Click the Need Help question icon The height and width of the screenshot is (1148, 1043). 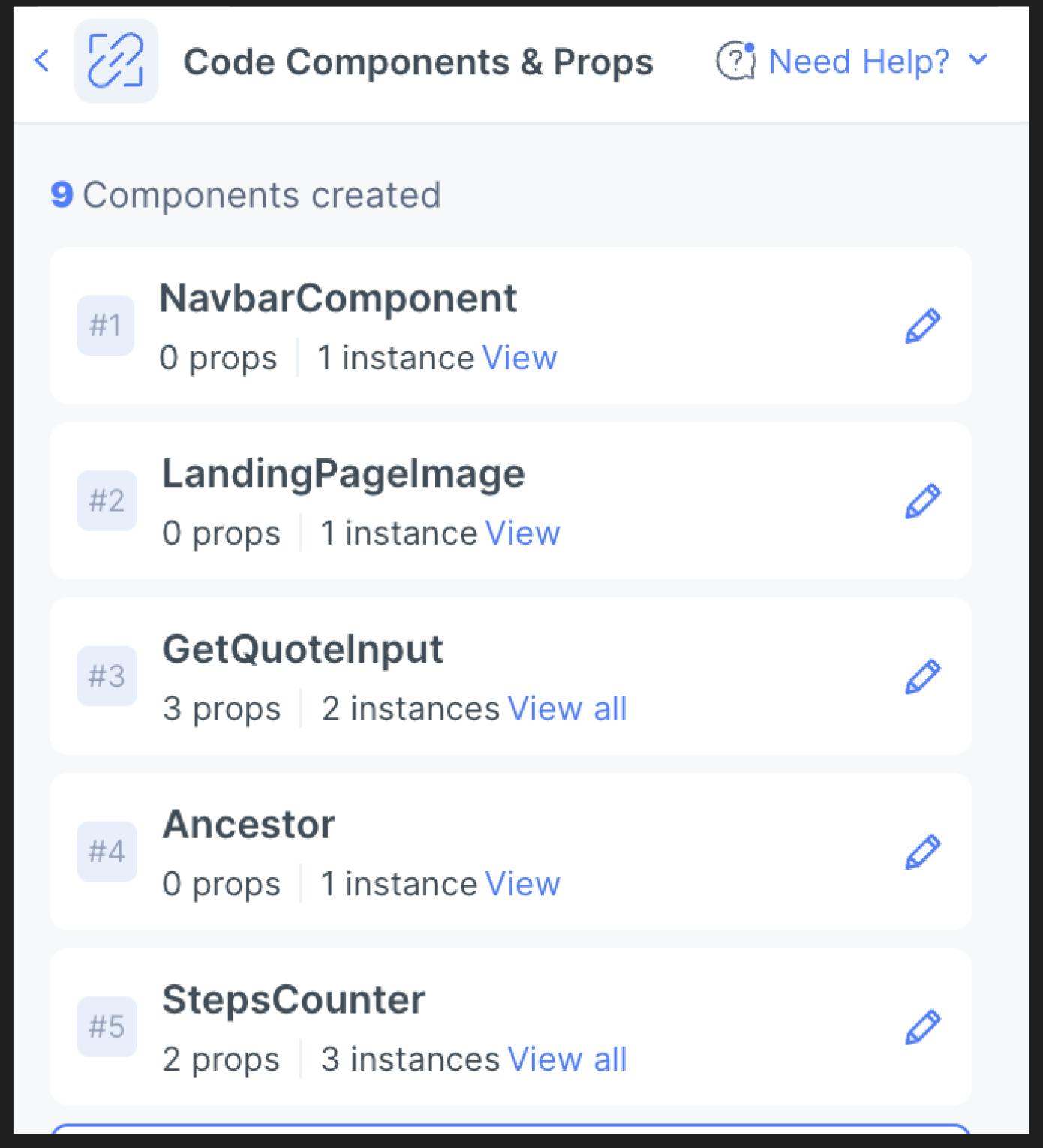pos(735,61)
